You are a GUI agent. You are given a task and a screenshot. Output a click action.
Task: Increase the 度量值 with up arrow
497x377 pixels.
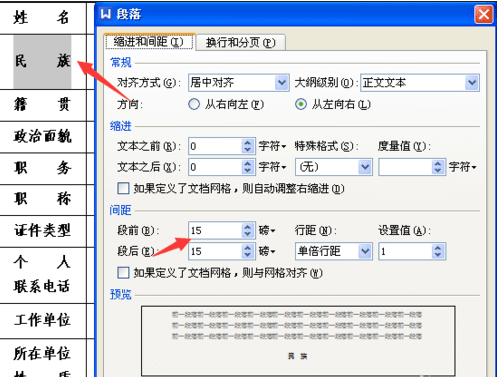pos(438,163)
